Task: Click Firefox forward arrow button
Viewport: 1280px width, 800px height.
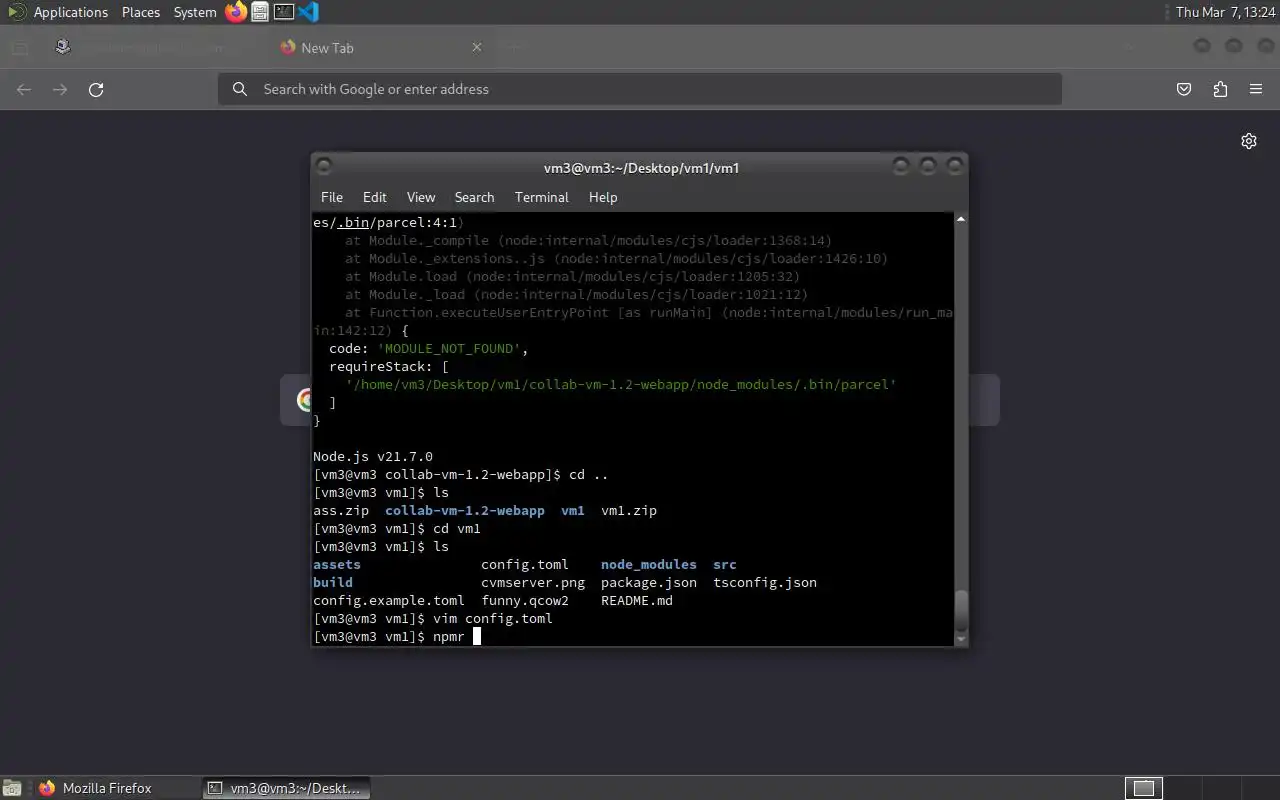Action: pos(60,89)
